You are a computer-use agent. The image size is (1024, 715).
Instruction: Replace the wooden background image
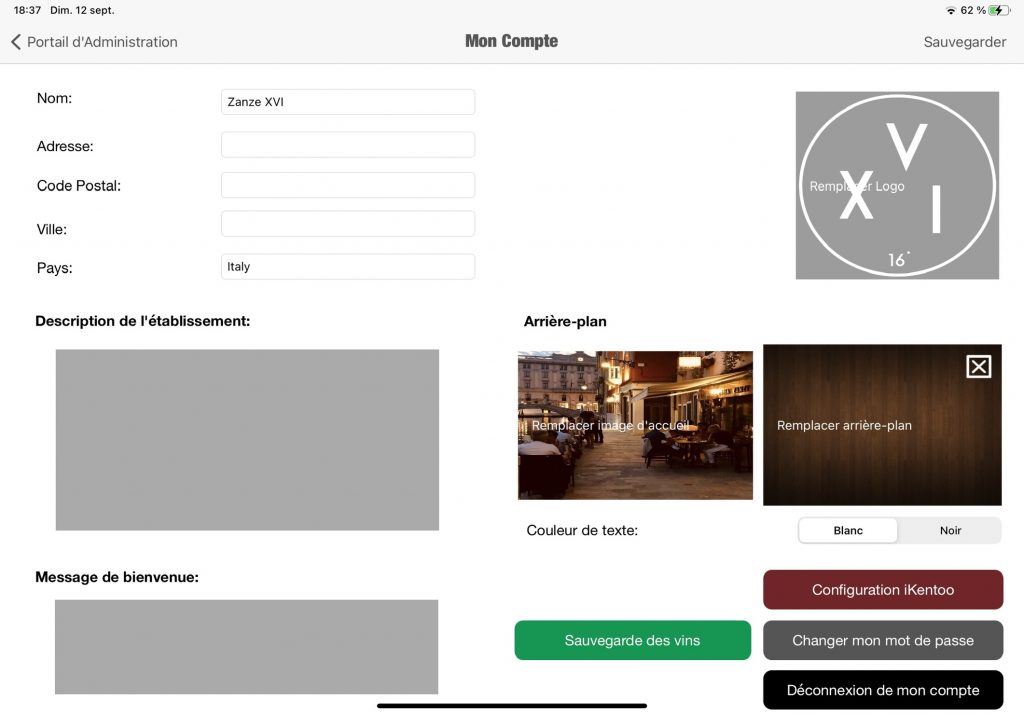coord(882,425)
